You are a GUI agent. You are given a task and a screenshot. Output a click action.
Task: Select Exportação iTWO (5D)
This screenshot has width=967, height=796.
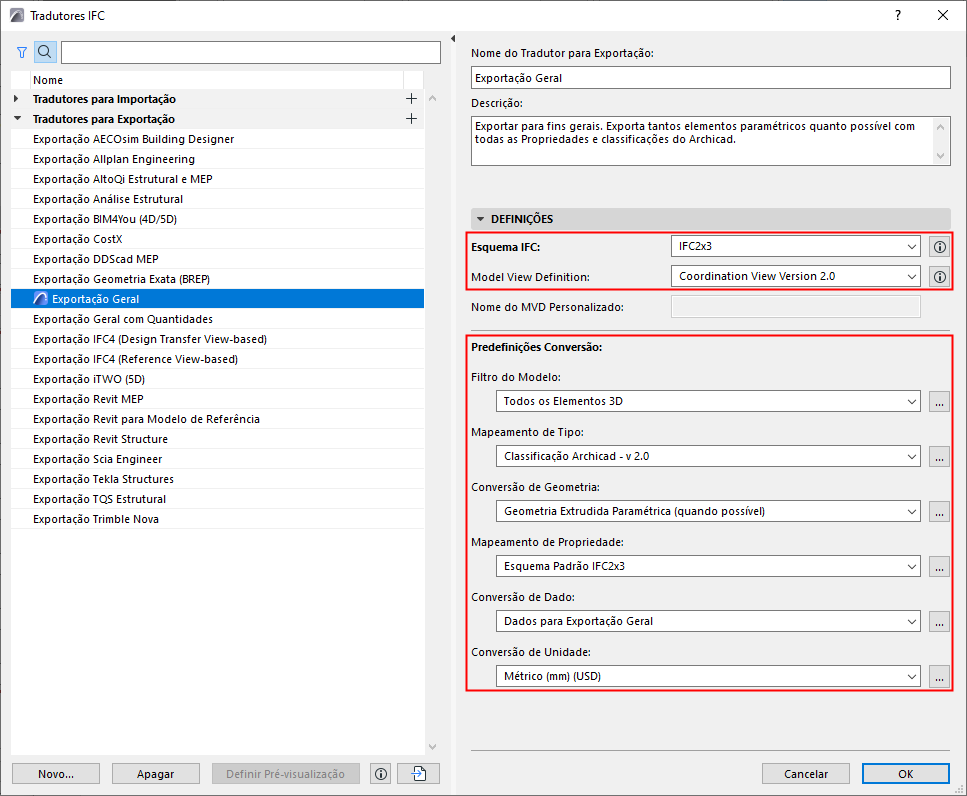click(x=217, y=379)
